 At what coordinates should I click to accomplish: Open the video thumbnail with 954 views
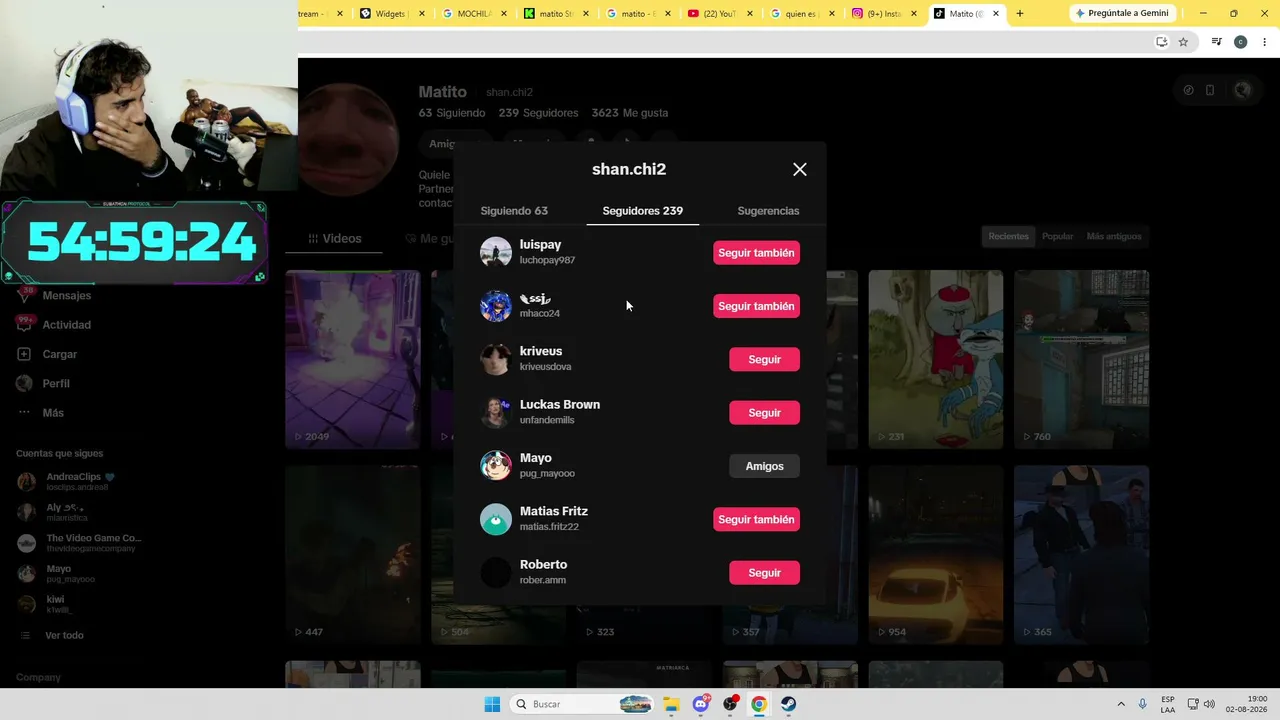[x=936, y=555]
